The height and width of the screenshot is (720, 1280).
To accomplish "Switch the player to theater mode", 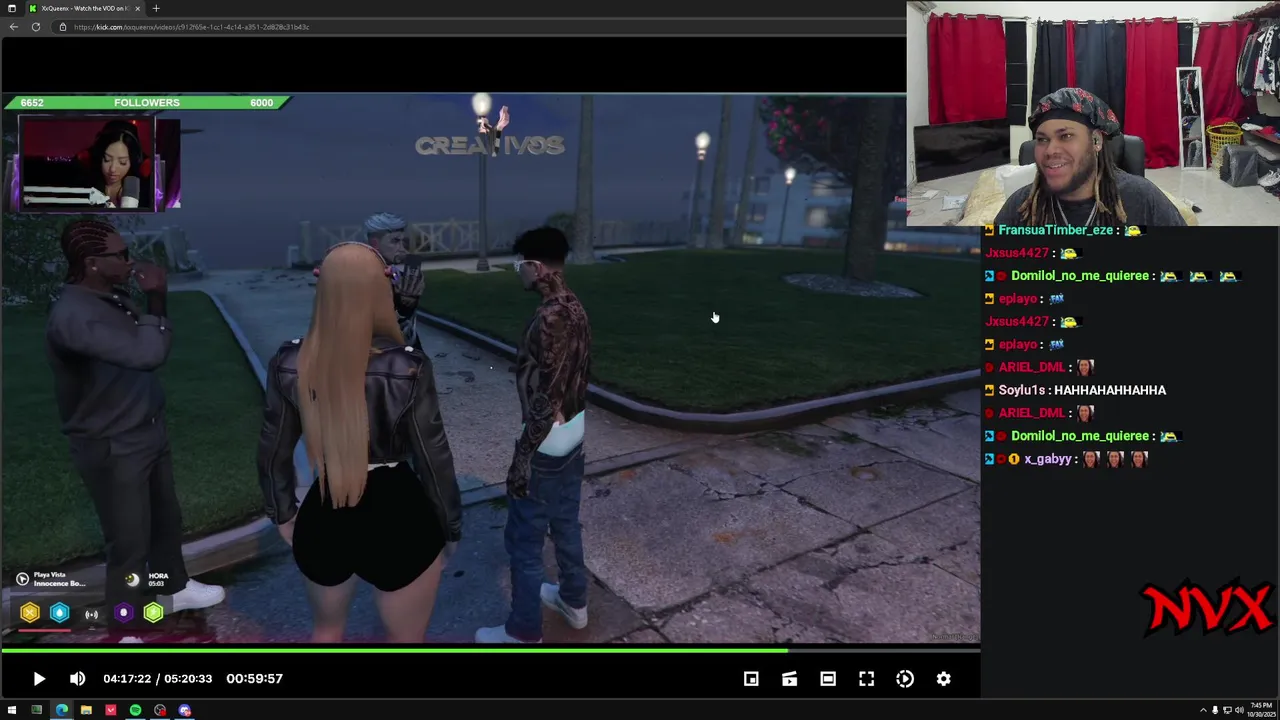I will pyautogui.click(x=828, y=679).
